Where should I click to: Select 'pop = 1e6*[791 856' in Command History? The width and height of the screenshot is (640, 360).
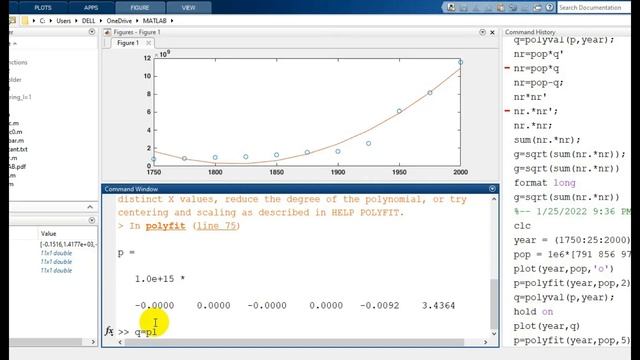(572, 254)
